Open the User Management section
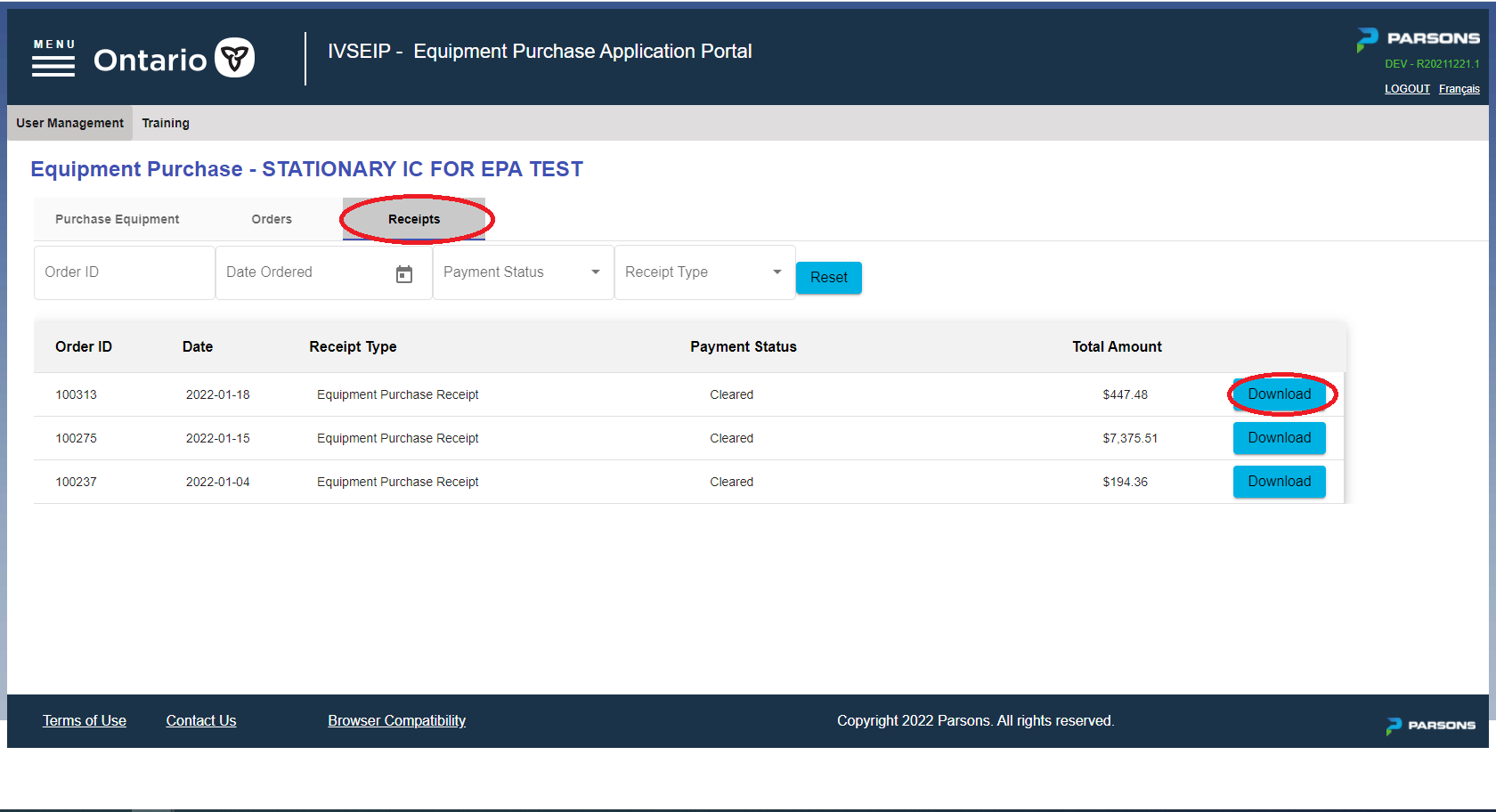Viewport: 1496px width, 812px height. 69,122
